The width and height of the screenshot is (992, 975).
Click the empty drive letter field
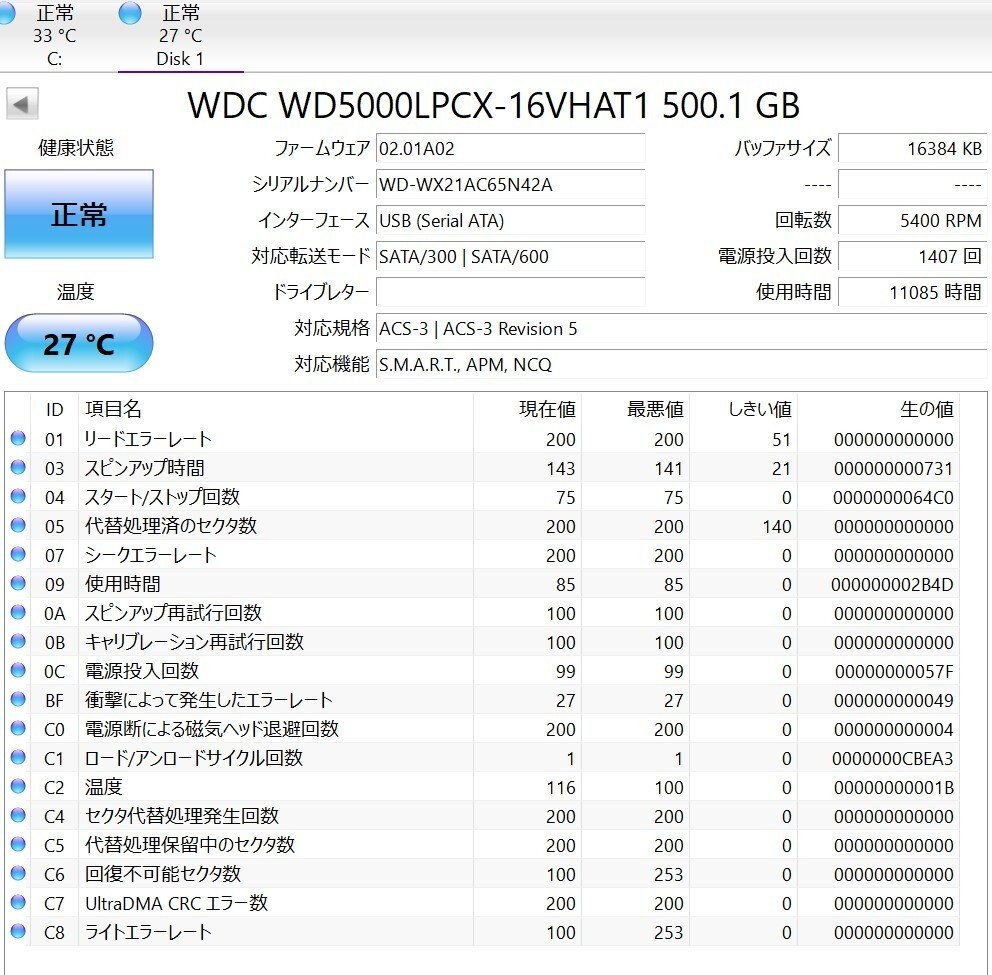coord(511,292)
